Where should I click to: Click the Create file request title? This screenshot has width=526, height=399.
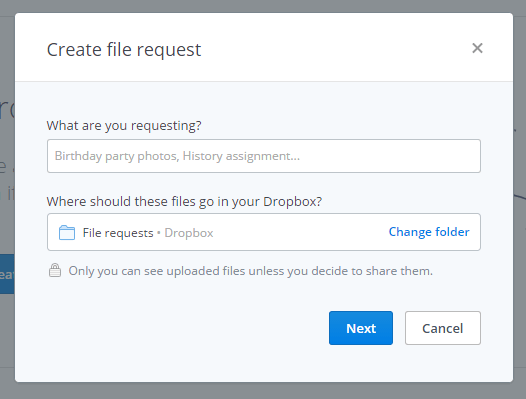[x=124, y=50]
